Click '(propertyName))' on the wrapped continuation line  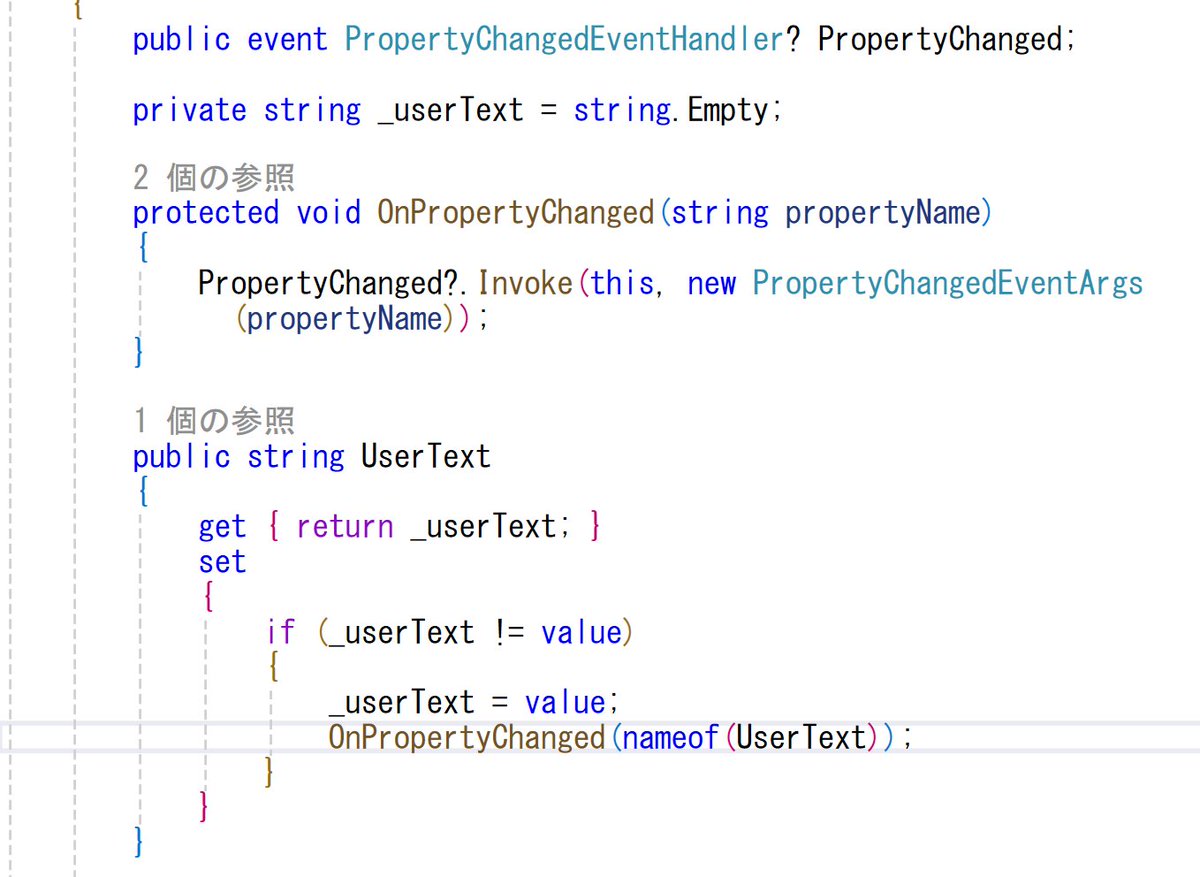(361, 320)
